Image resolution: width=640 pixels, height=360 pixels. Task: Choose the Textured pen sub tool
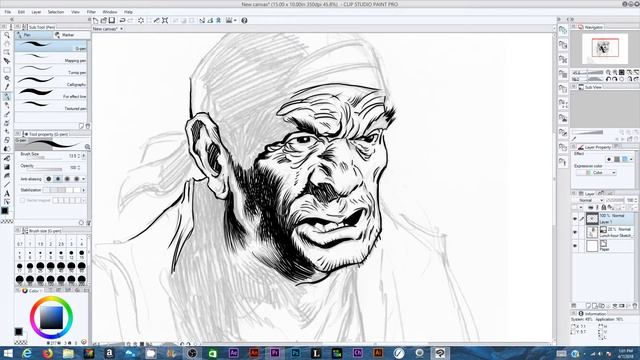(x=51, y=106)
